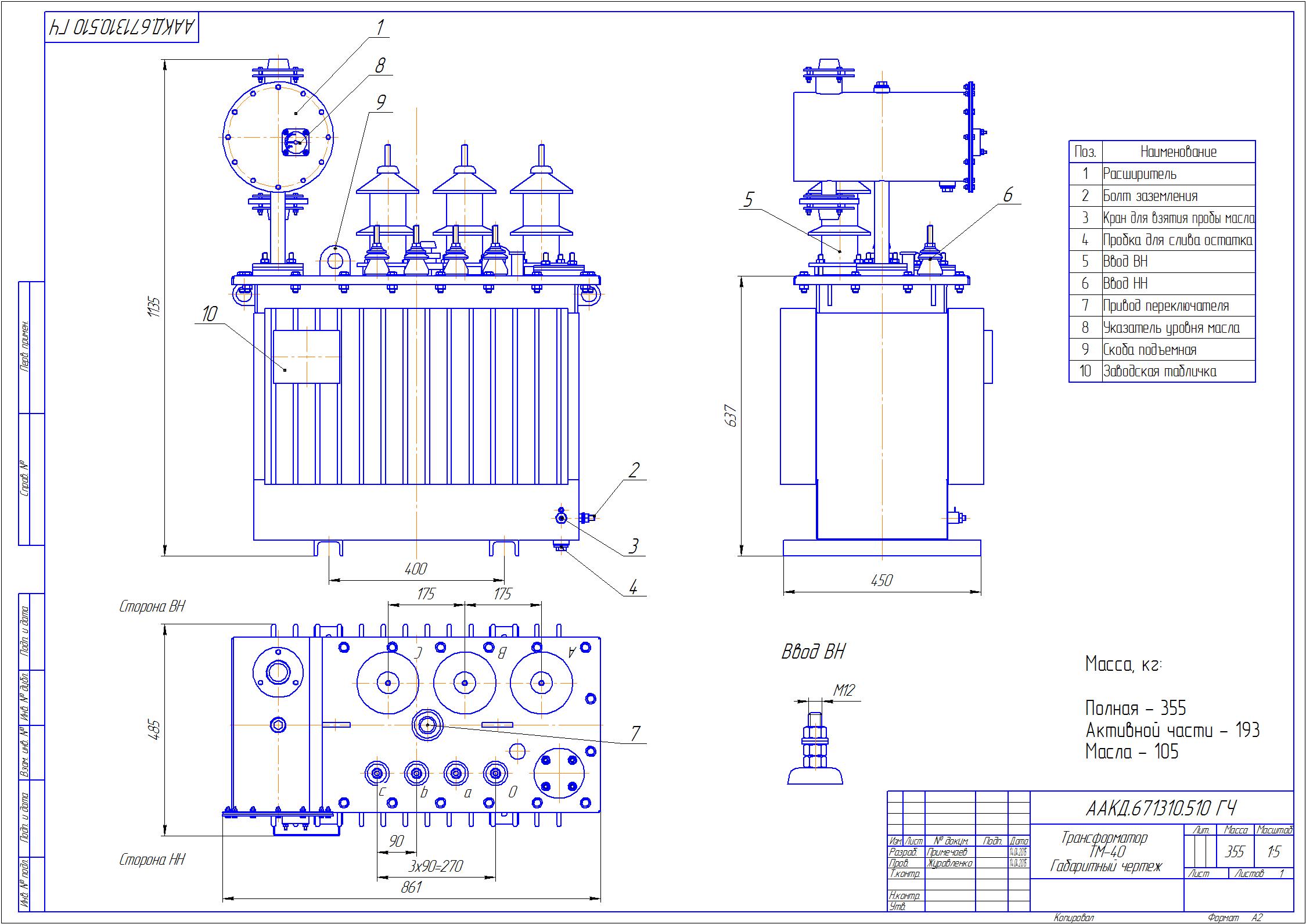Click callout number 2 near grounding bolt
This screenshot has height=924, width=1306.
click(x=634, y=469)
